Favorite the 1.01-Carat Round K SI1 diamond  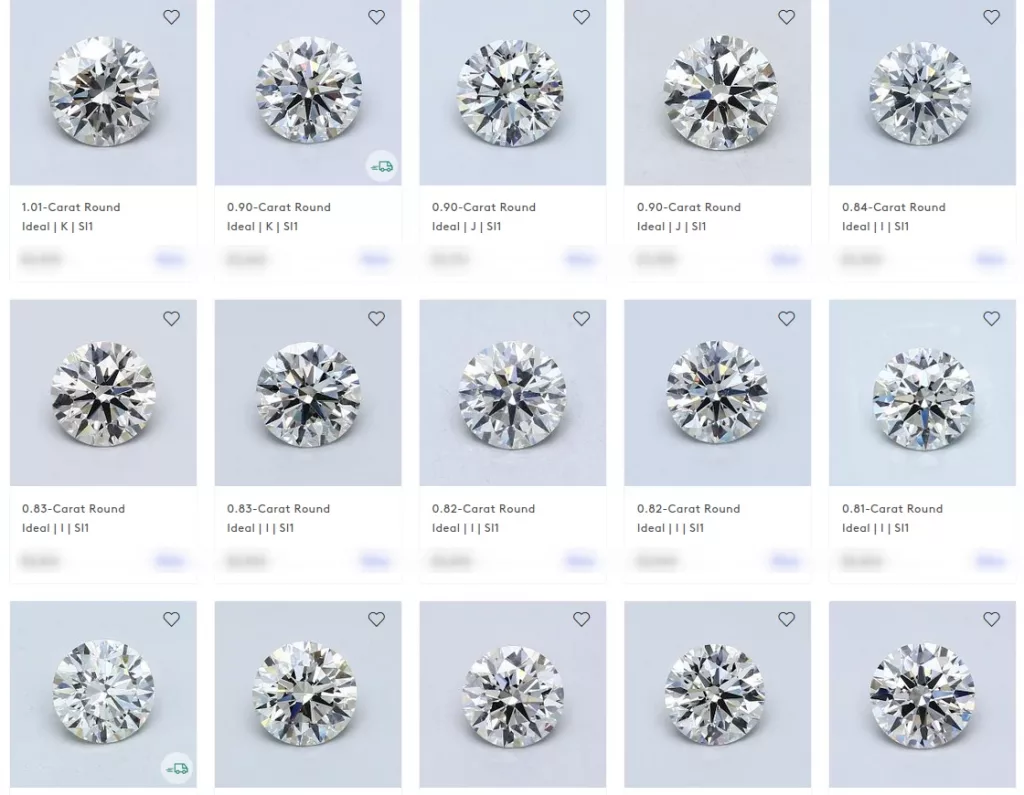coord(171,17)
